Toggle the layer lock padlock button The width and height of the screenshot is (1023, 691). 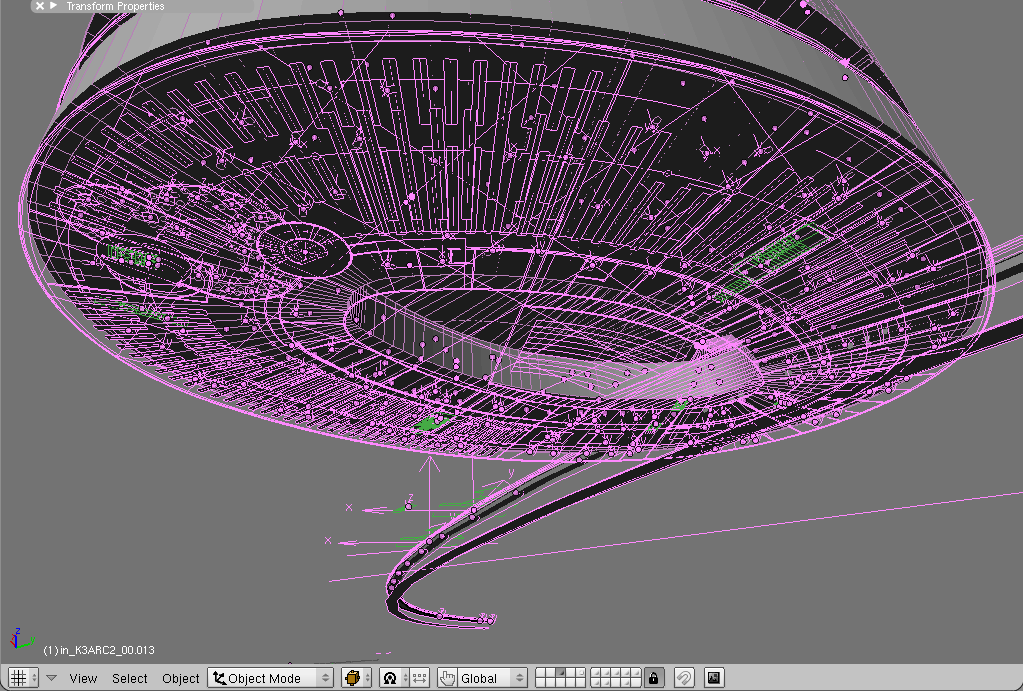(x=653, y=678)
